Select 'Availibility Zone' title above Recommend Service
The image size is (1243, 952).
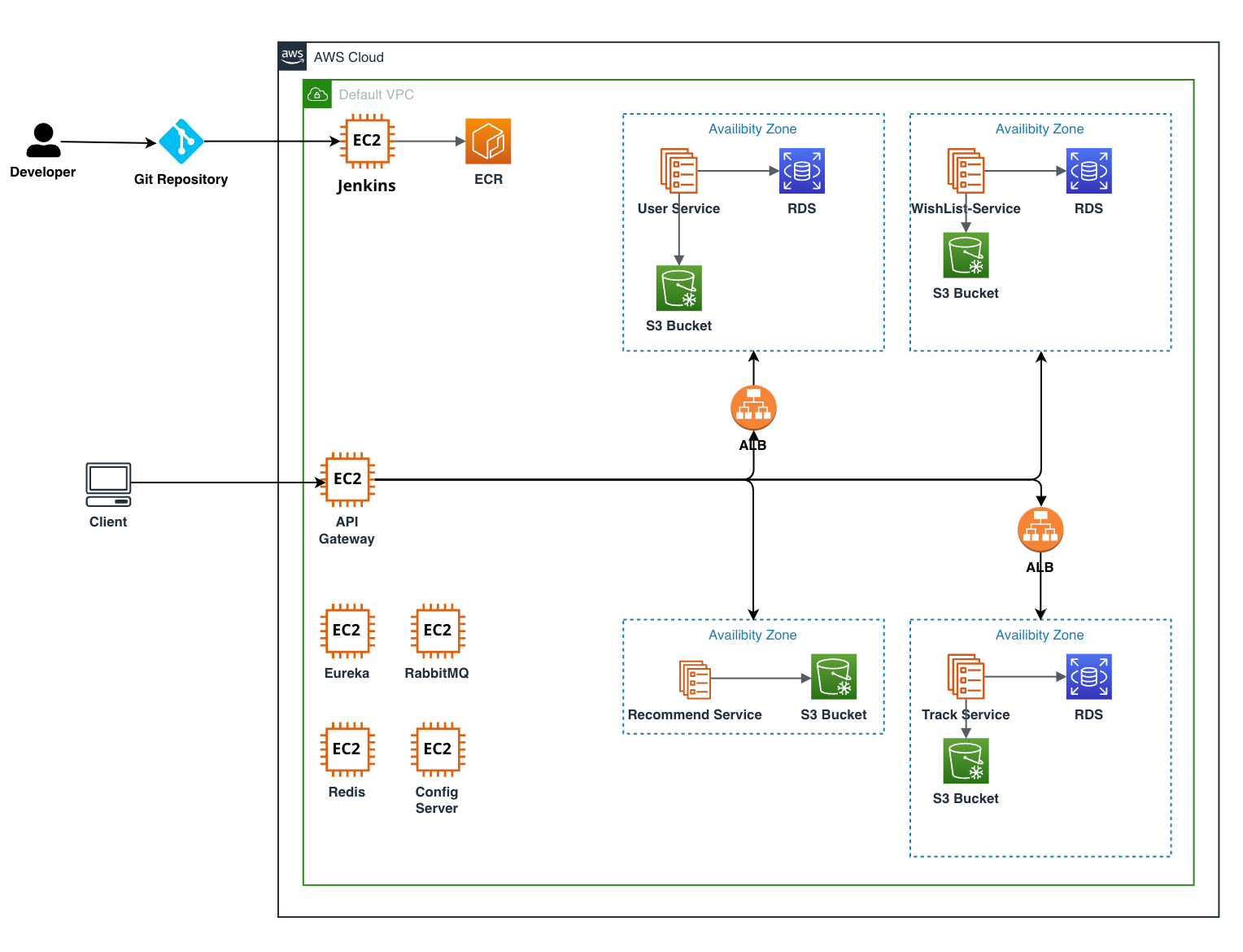pos(752,635)
